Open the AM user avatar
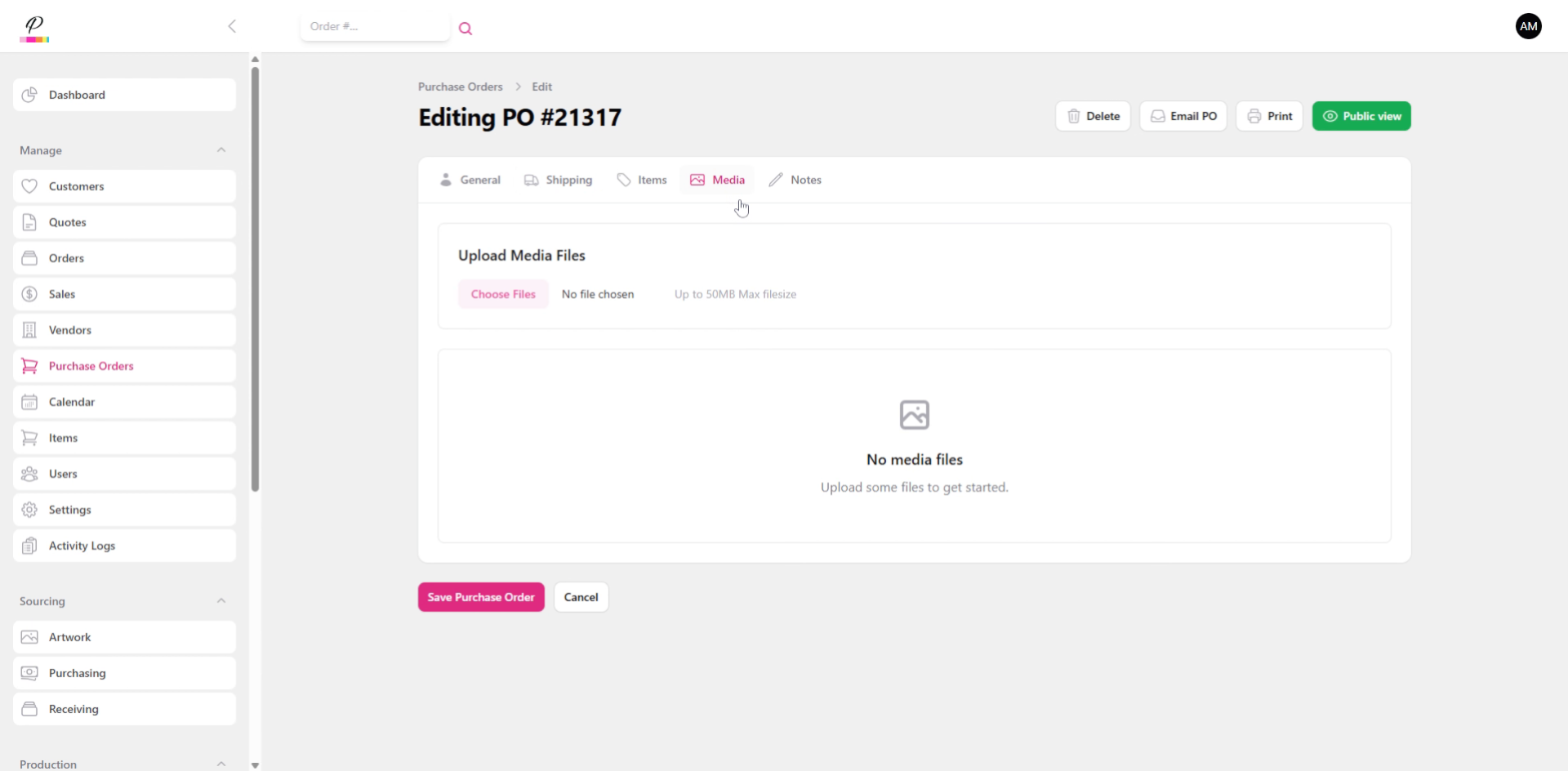The height and width of the screenshot is (771, 1568). click(x=1529, y=25)
